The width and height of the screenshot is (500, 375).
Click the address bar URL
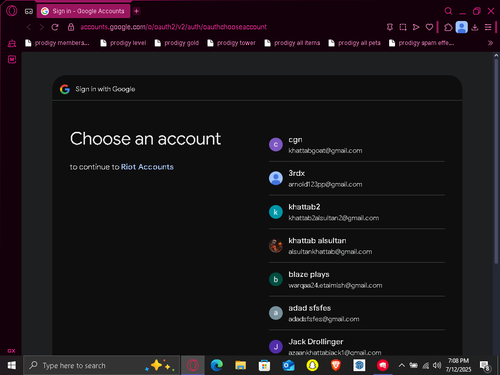[173, 27]
